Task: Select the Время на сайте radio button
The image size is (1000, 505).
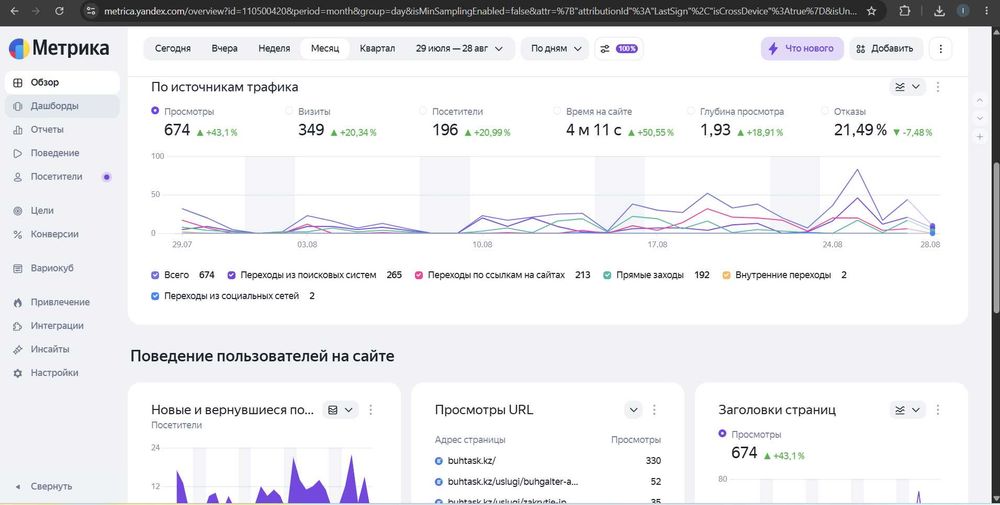Action: click(x=557, y=111)
